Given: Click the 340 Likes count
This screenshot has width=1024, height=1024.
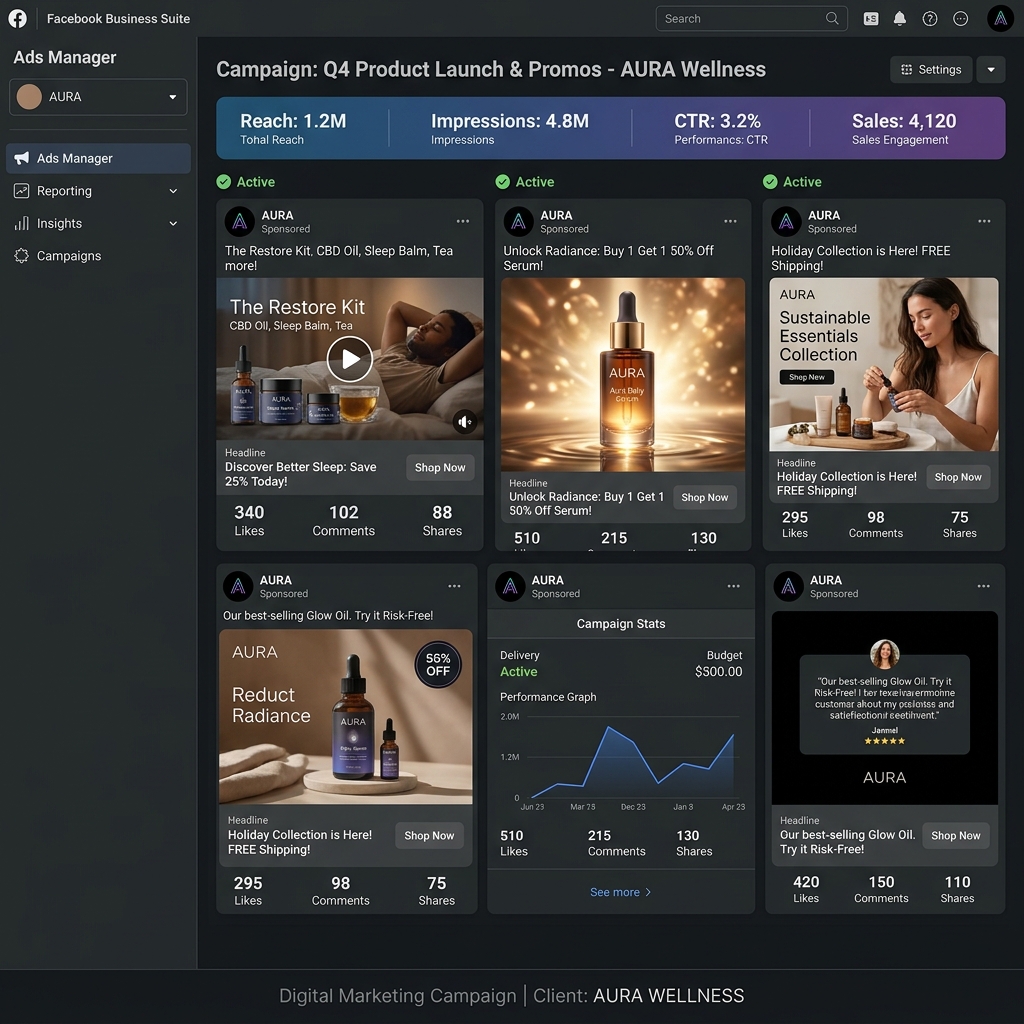Looking at the screenshot, I should [249, 520].
